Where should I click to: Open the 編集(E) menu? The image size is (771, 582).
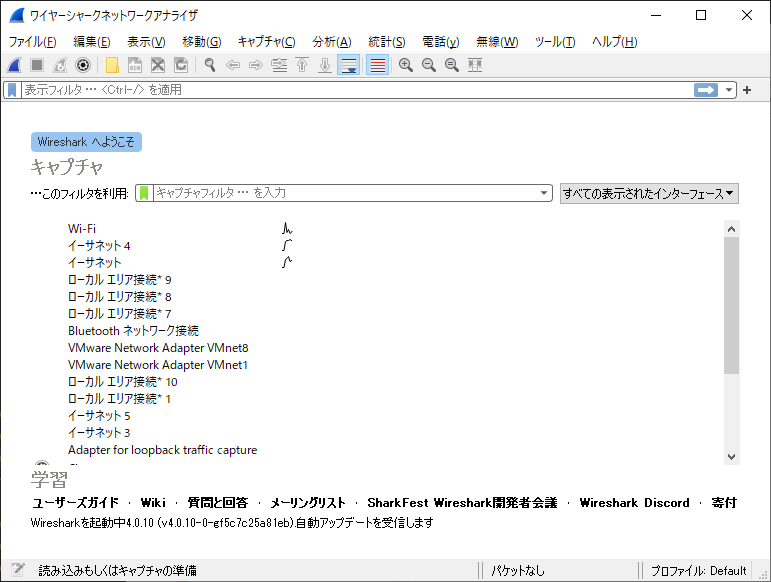tap(91, 42)
